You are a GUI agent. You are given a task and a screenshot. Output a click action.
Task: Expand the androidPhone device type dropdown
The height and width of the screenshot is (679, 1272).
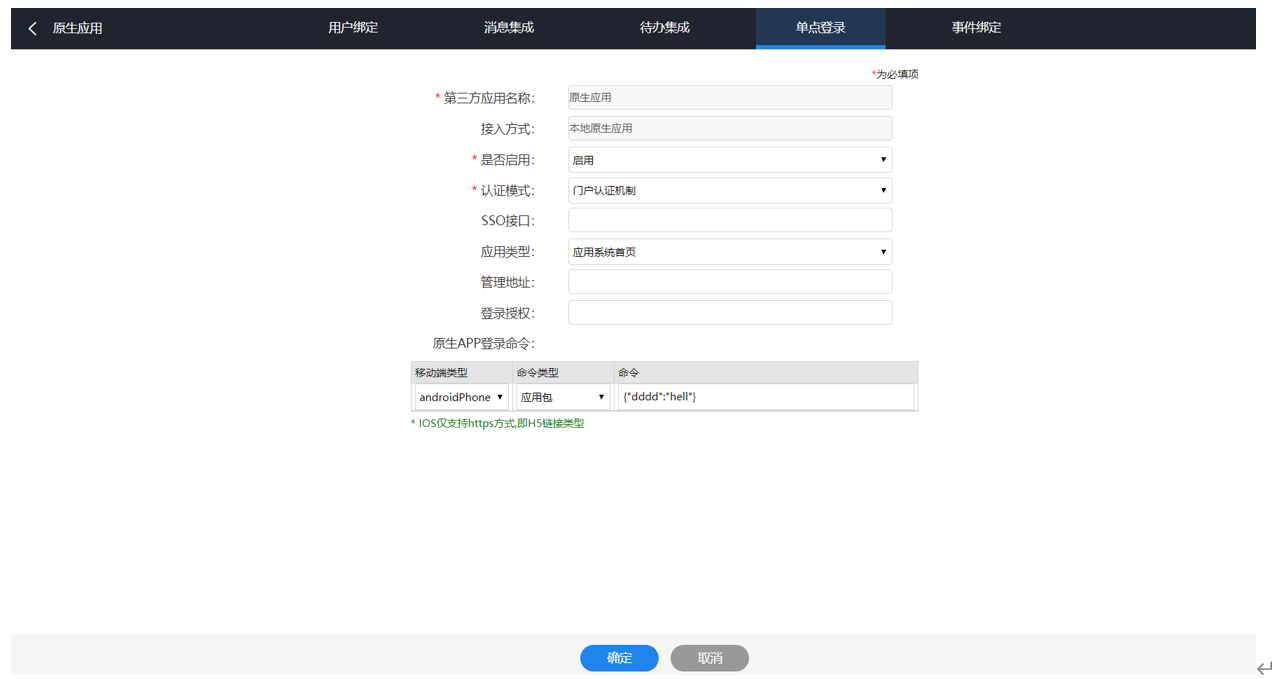(x=461, y=397)
